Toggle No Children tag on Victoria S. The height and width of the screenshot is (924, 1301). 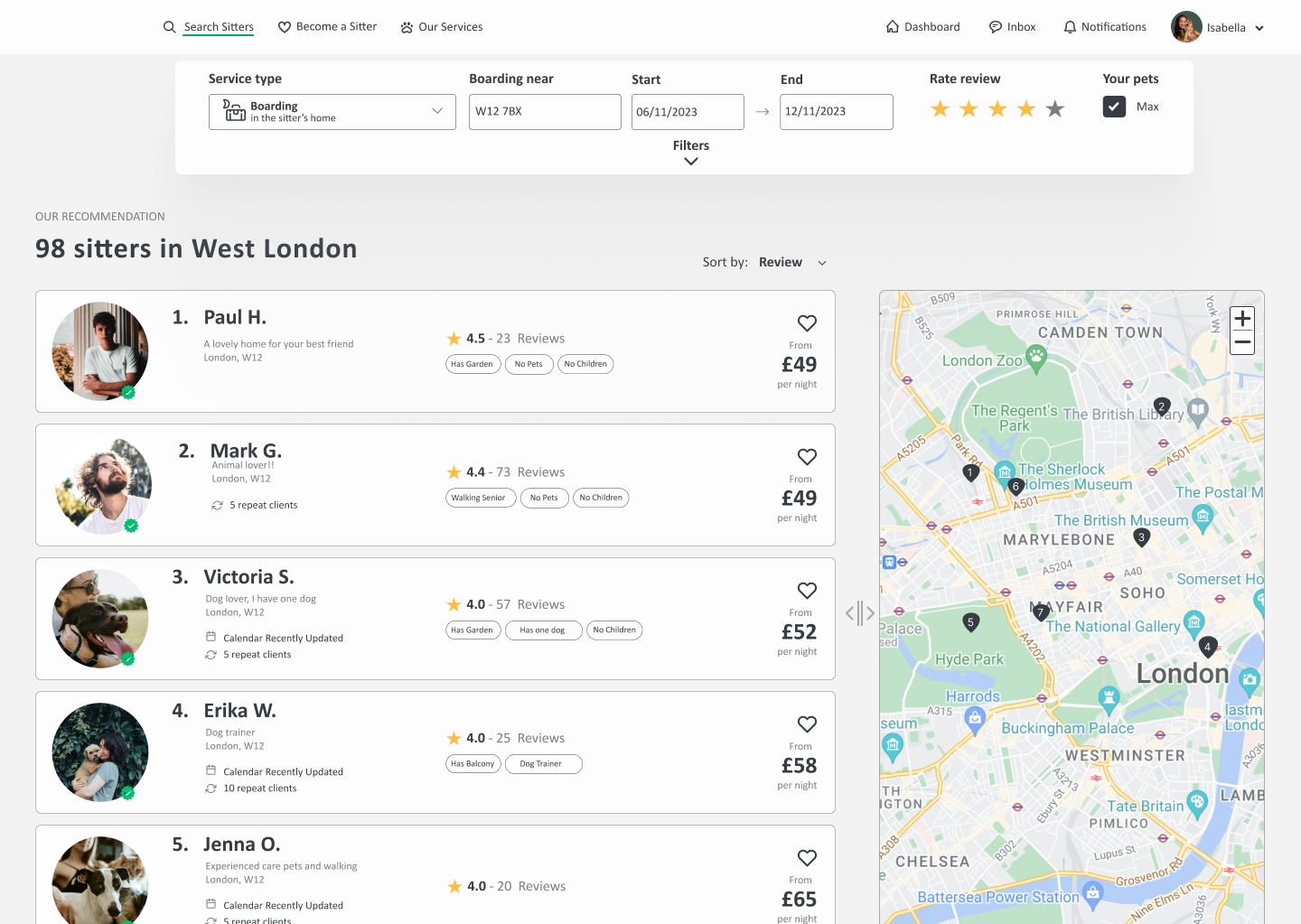614,630
